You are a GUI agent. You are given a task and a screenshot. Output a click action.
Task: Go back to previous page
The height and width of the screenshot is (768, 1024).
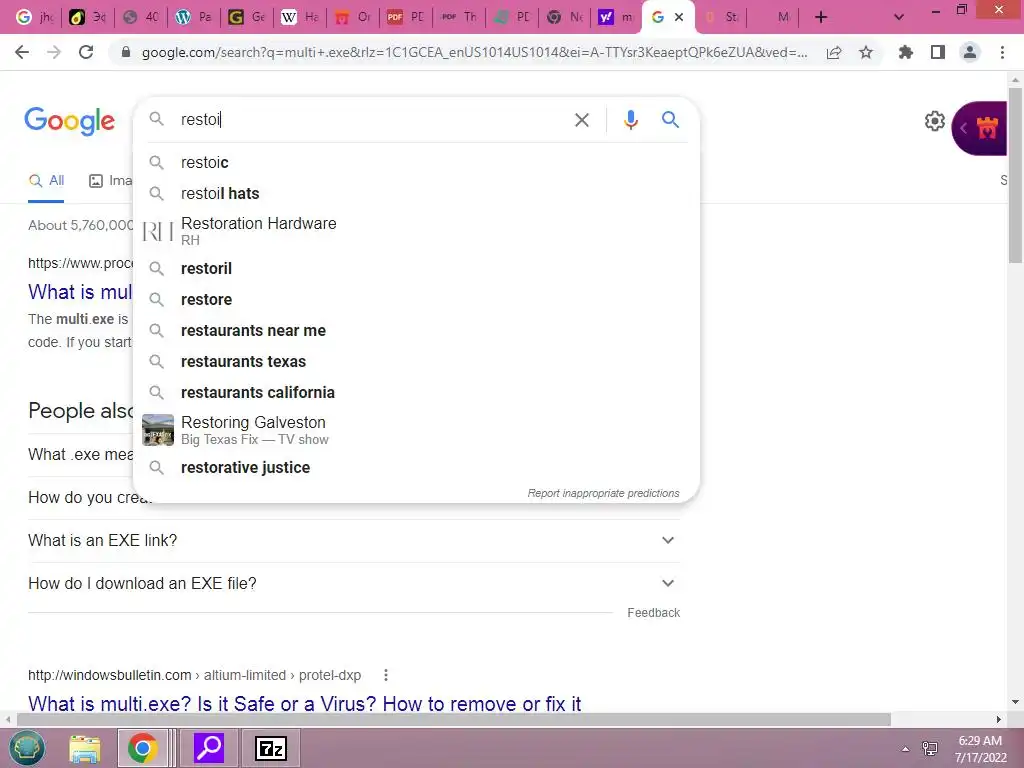coord(22,52)
